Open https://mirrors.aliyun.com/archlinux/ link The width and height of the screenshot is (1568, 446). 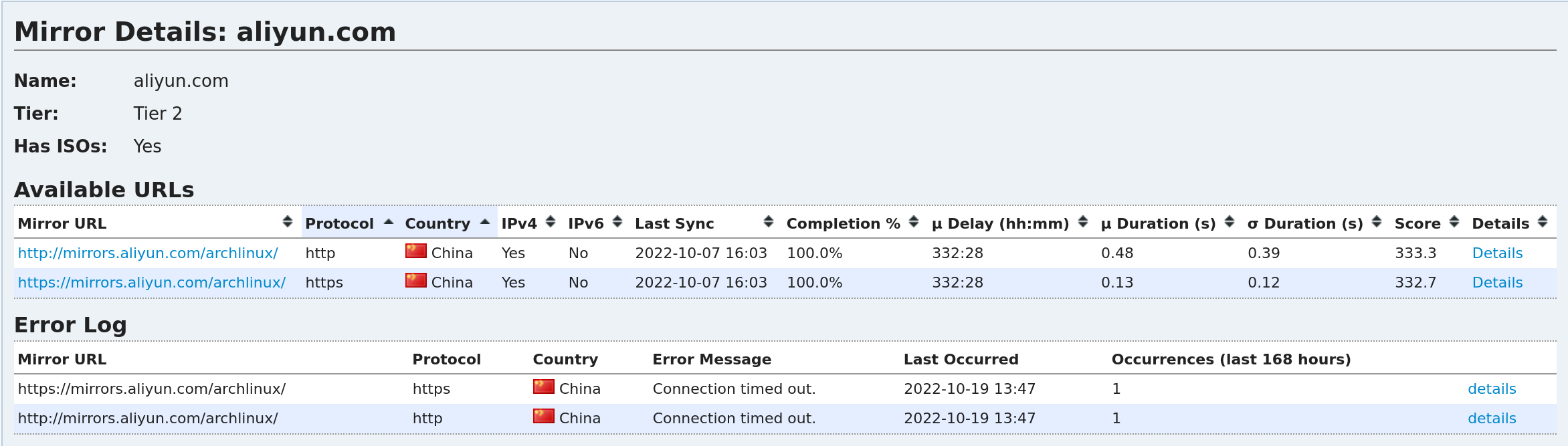click(152, 283)
